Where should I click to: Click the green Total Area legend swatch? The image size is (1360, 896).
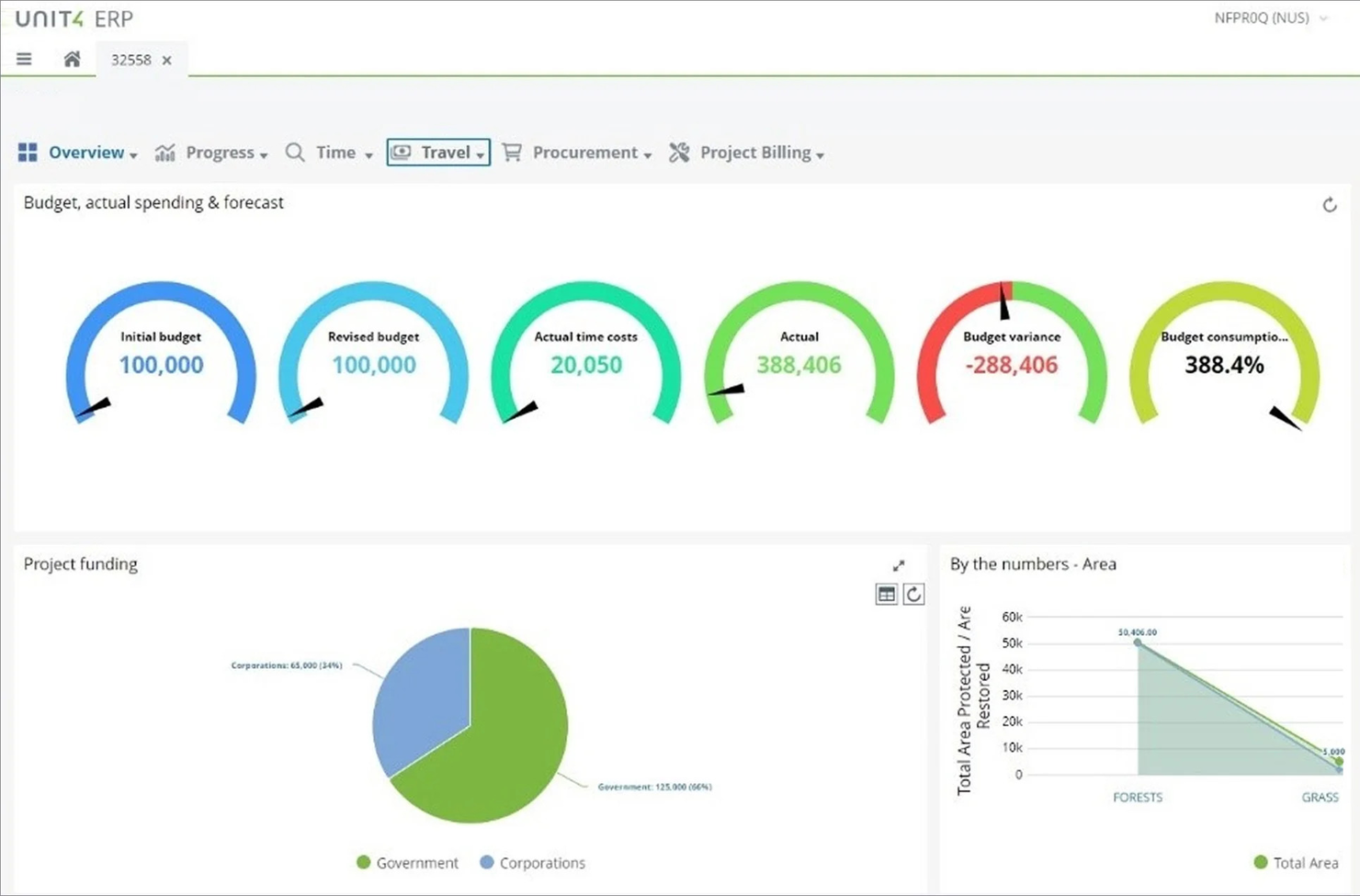point(1259,862)
